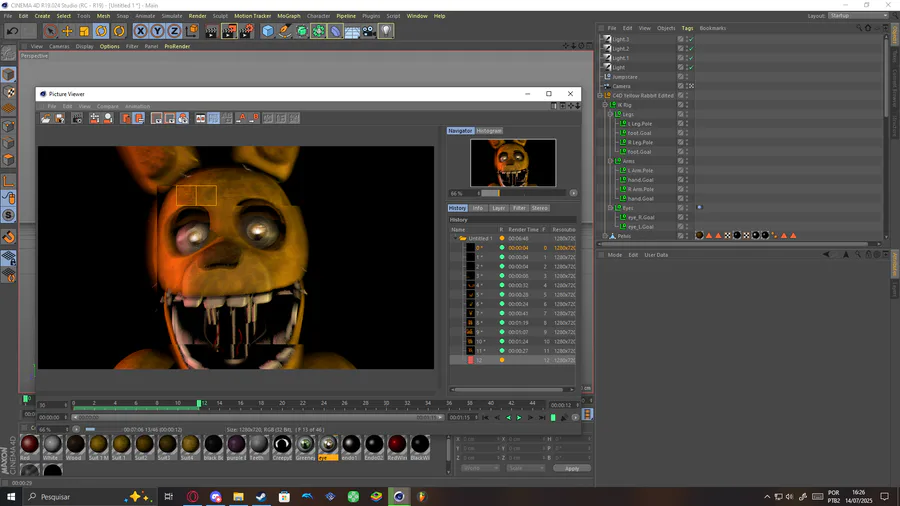Image resolution: width=900 pixels, height=506 pixels.
Task: Click the Navigator zoom slider
Action: point(523,193)
